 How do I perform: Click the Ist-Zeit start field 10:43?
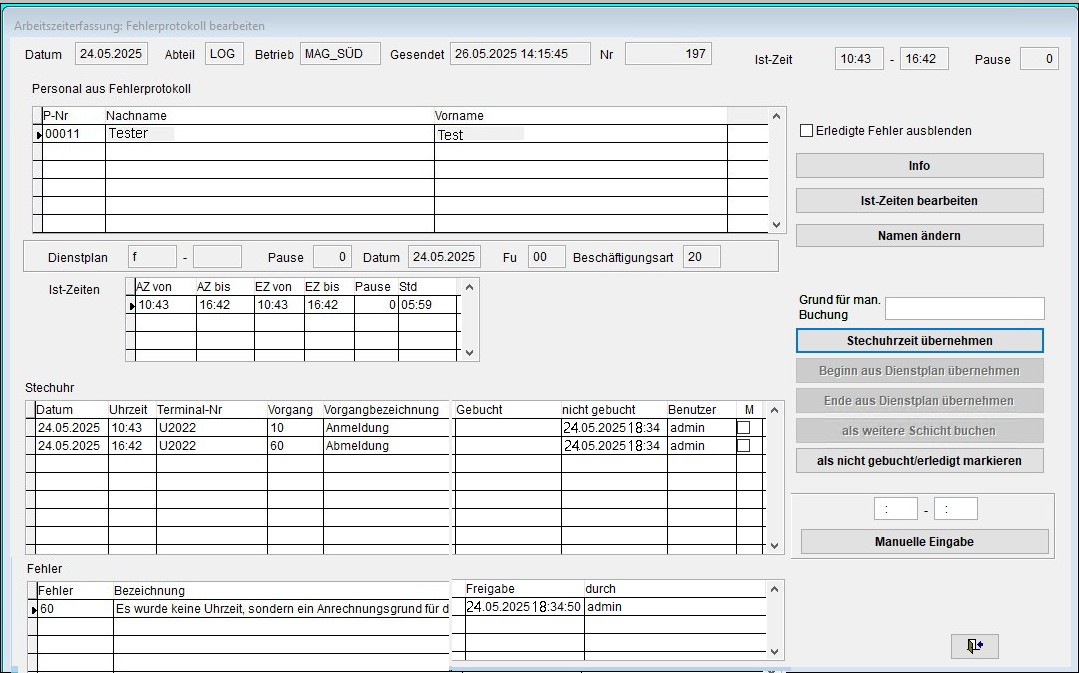tap(859, 59)
